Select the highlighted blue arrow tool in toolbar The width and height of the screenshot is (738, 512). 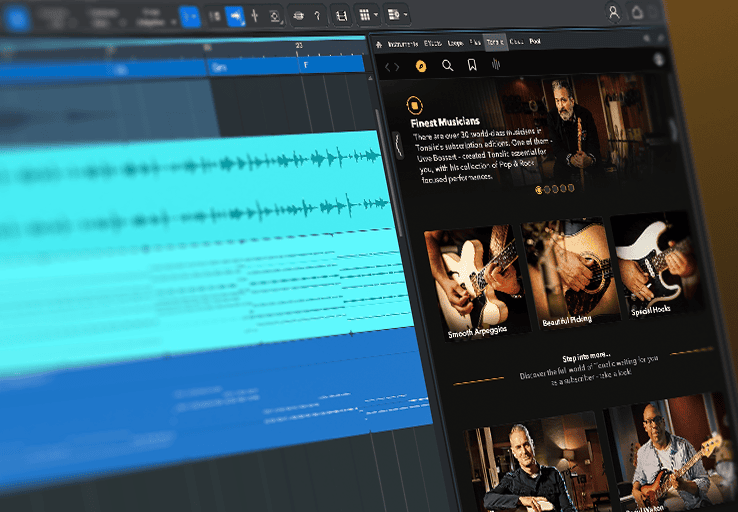[233, 15]
